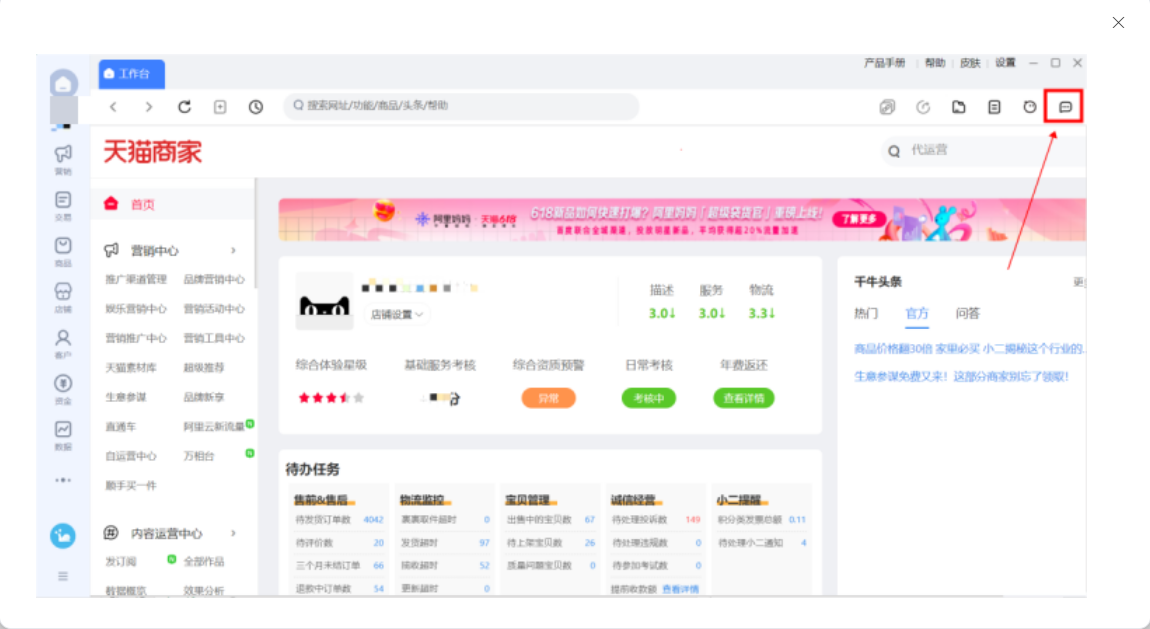
Task: Open 顺手买一件 link
Action: pos(131,485)
